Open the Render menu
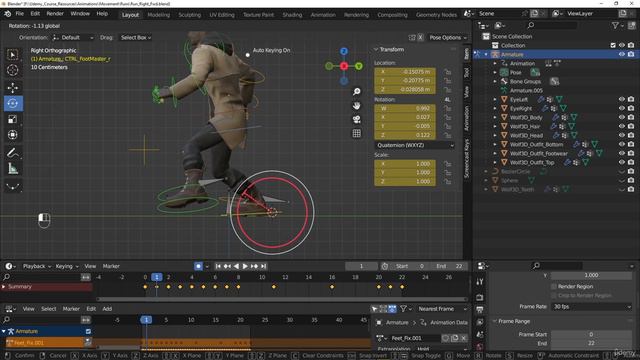Viewport: 640px width, 360px height. click(x=55, y=13)
